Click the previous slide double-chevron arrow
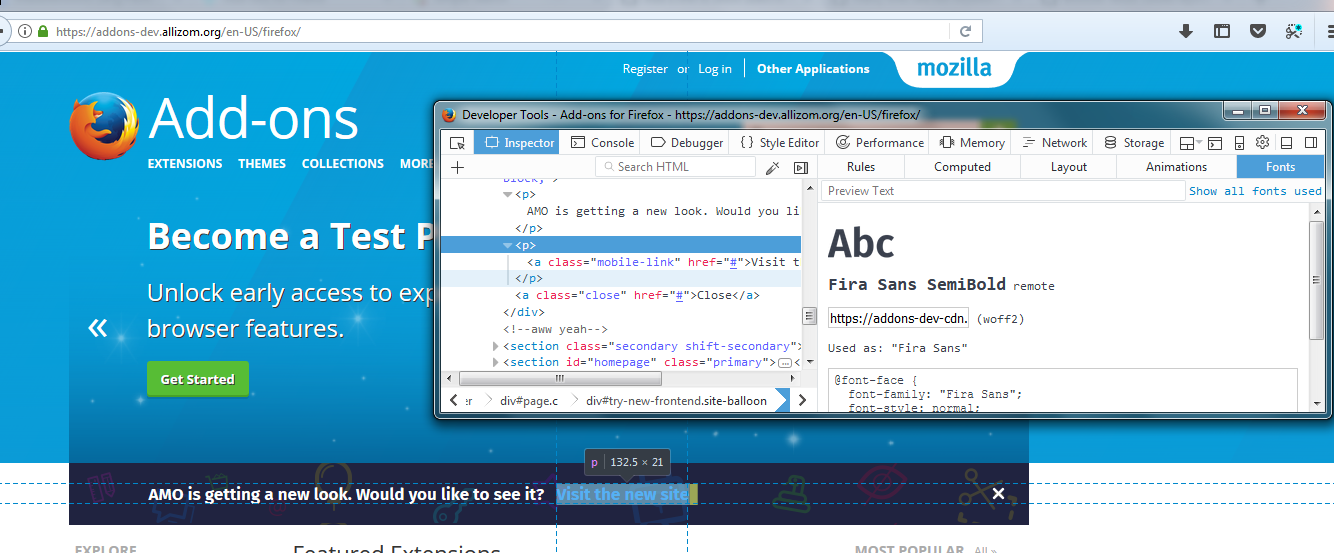Image resolution: width=1334 pixels, height=553 pixels. click(x=97, y=327)
